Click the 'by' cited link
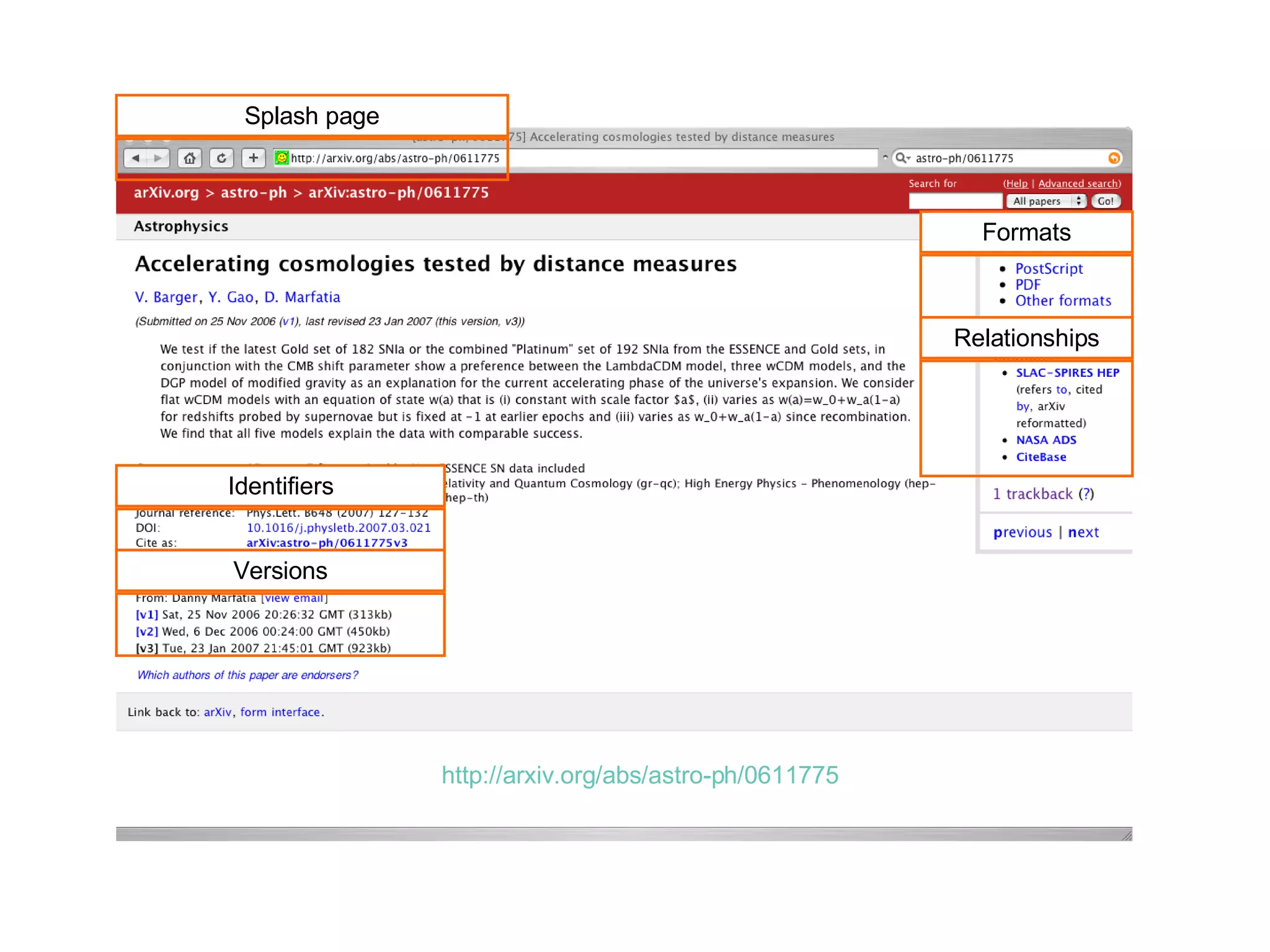Image resolution: width=1270 pixels, height=952 pixels. (x=1023, y=407)
